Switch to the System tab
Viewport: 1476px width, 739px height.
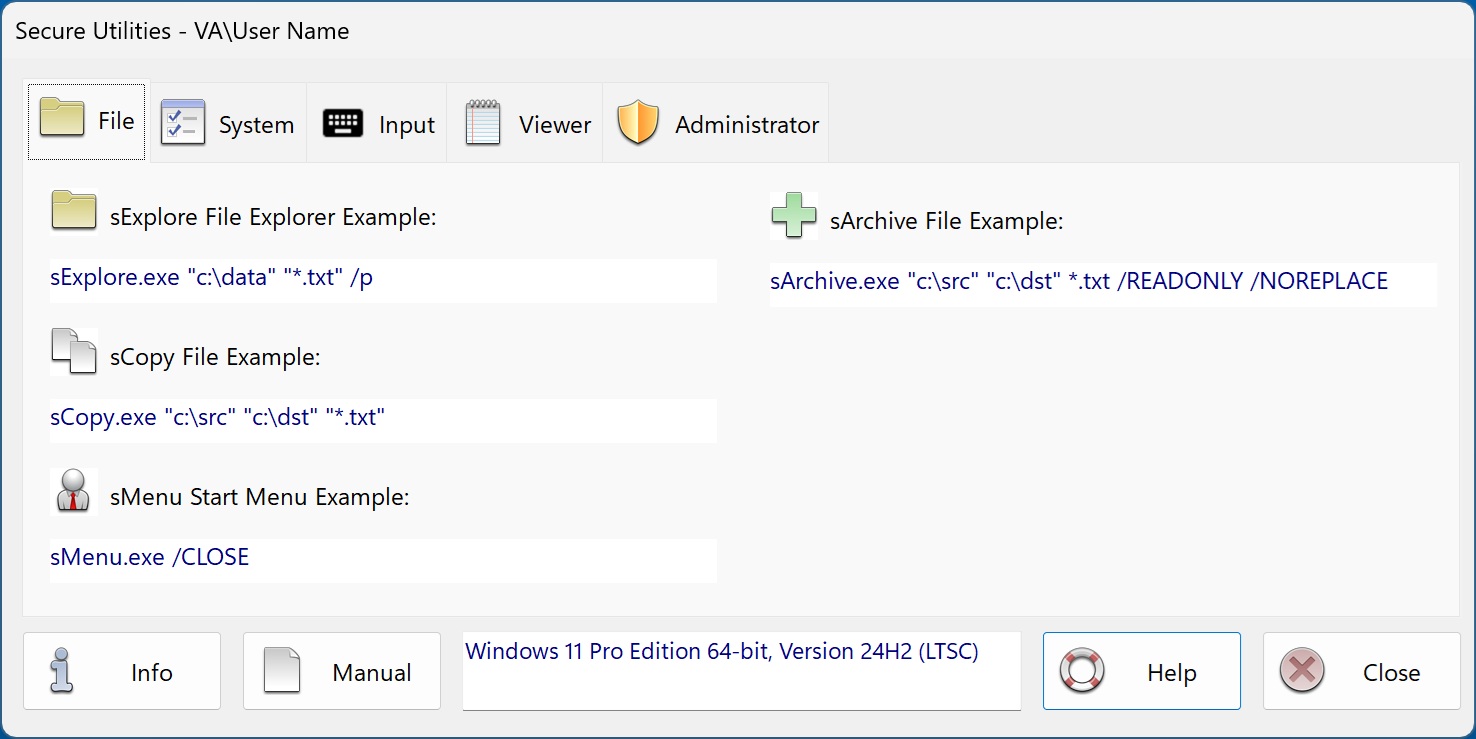pyautogui.click(x=228, y=122)
